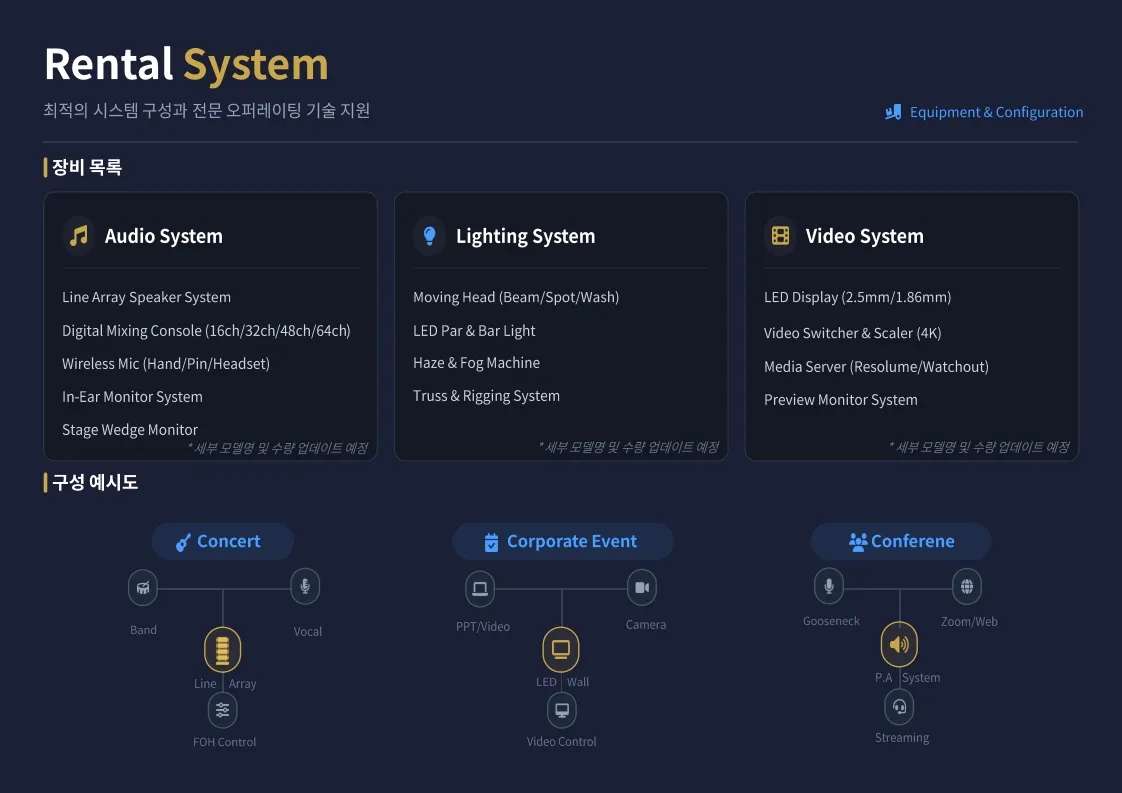The width and height of the screenshot is (1122, 793).
Task: Click the Camera icon in Corporate Event
Action: click(x=642, y=588)
